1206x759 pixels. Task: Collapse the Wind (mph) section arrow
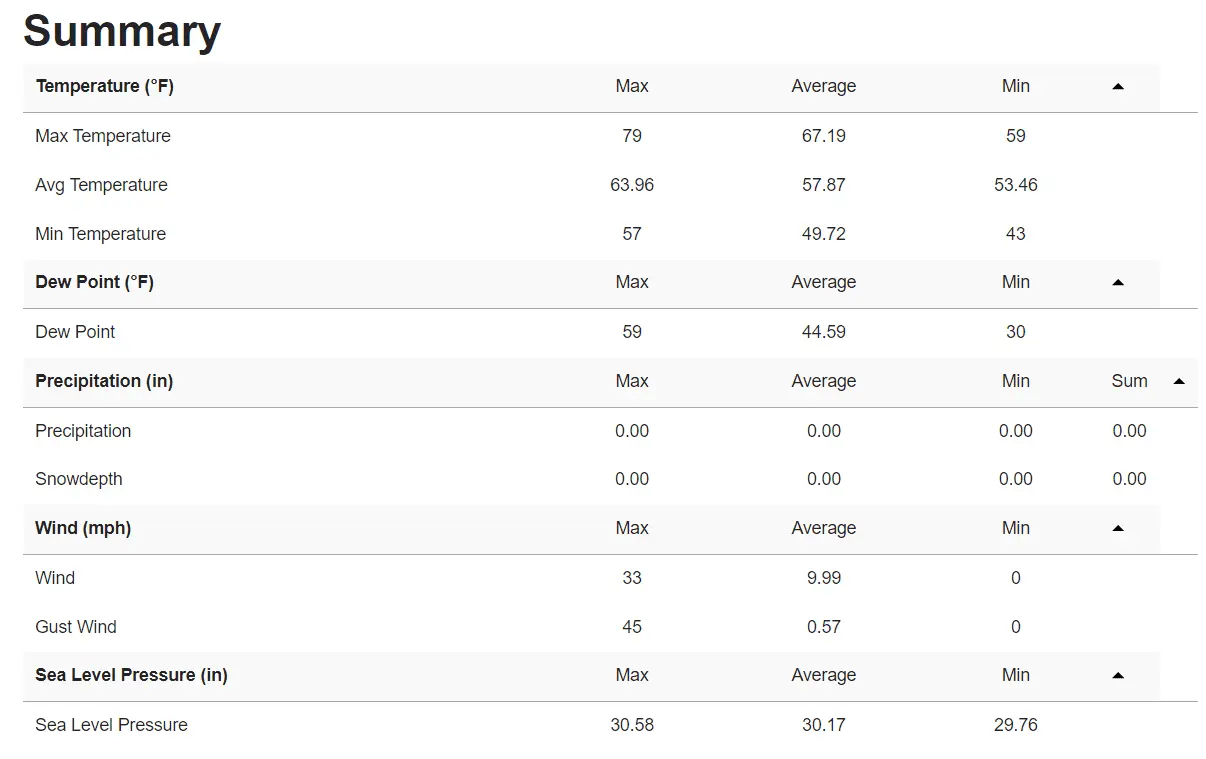1118,528
